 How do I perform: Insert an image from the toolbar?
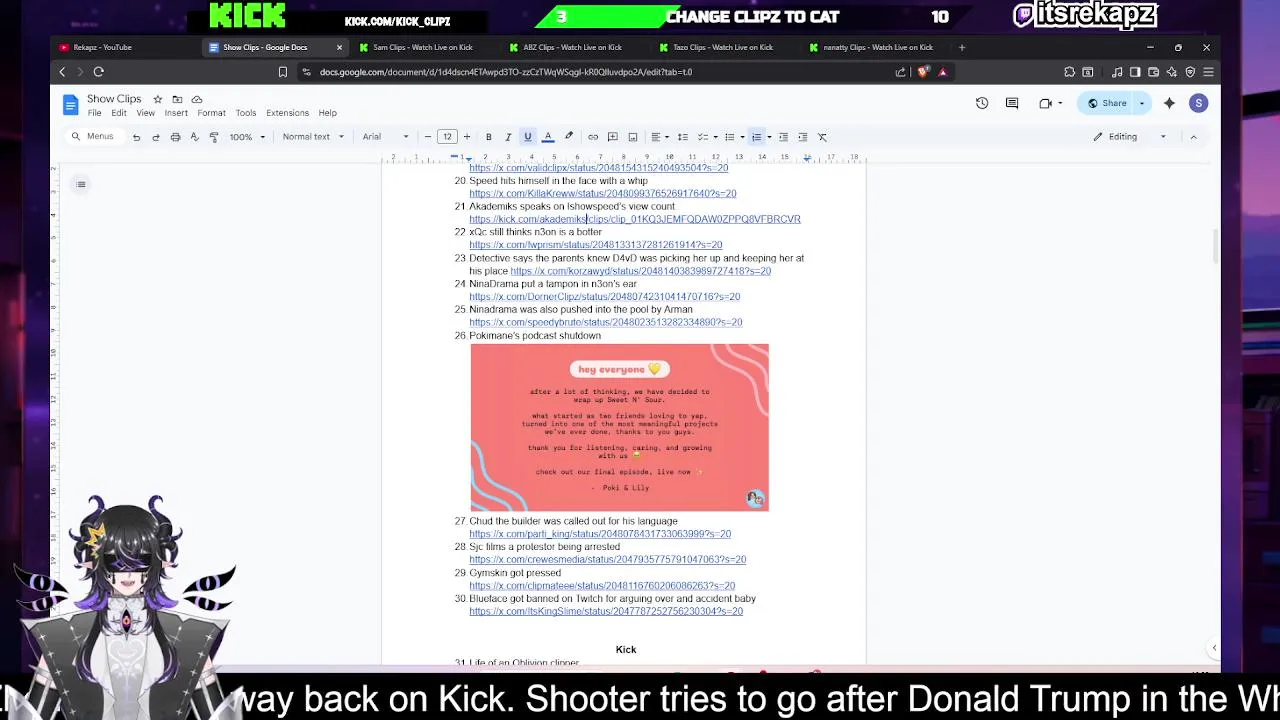pyautogui.click(x=633, y=137)
